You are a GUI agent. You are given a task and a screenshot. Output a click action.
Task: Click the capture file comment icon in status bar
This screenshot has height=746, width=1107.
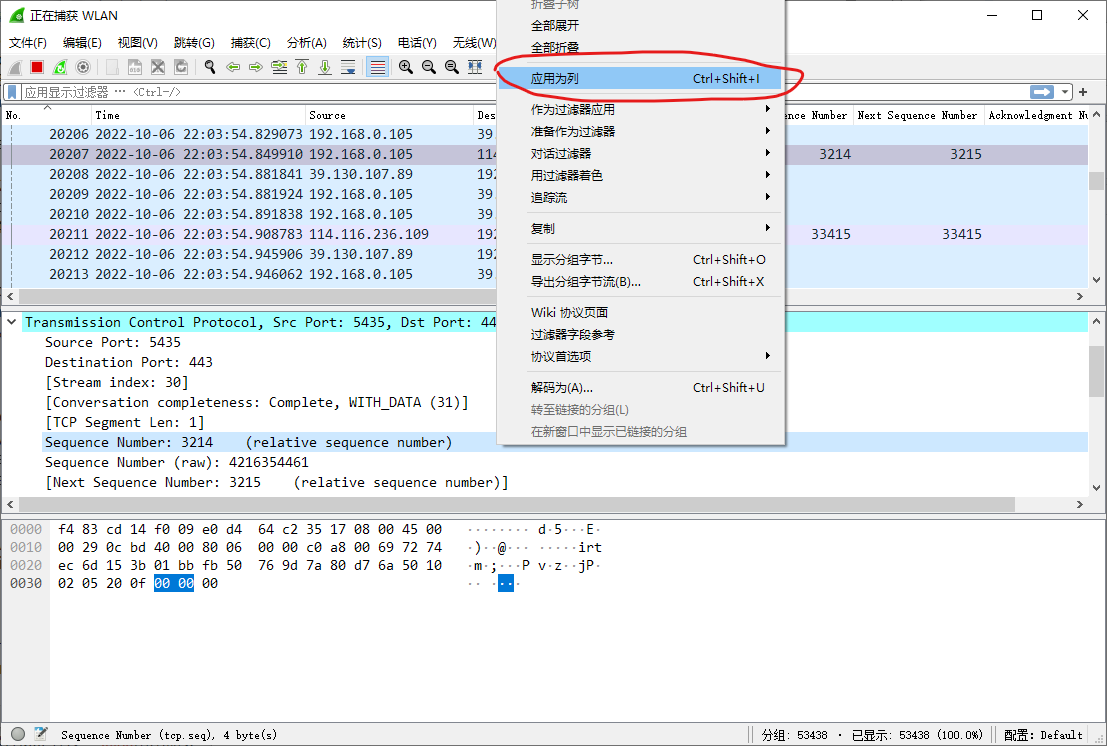(41, 734)
